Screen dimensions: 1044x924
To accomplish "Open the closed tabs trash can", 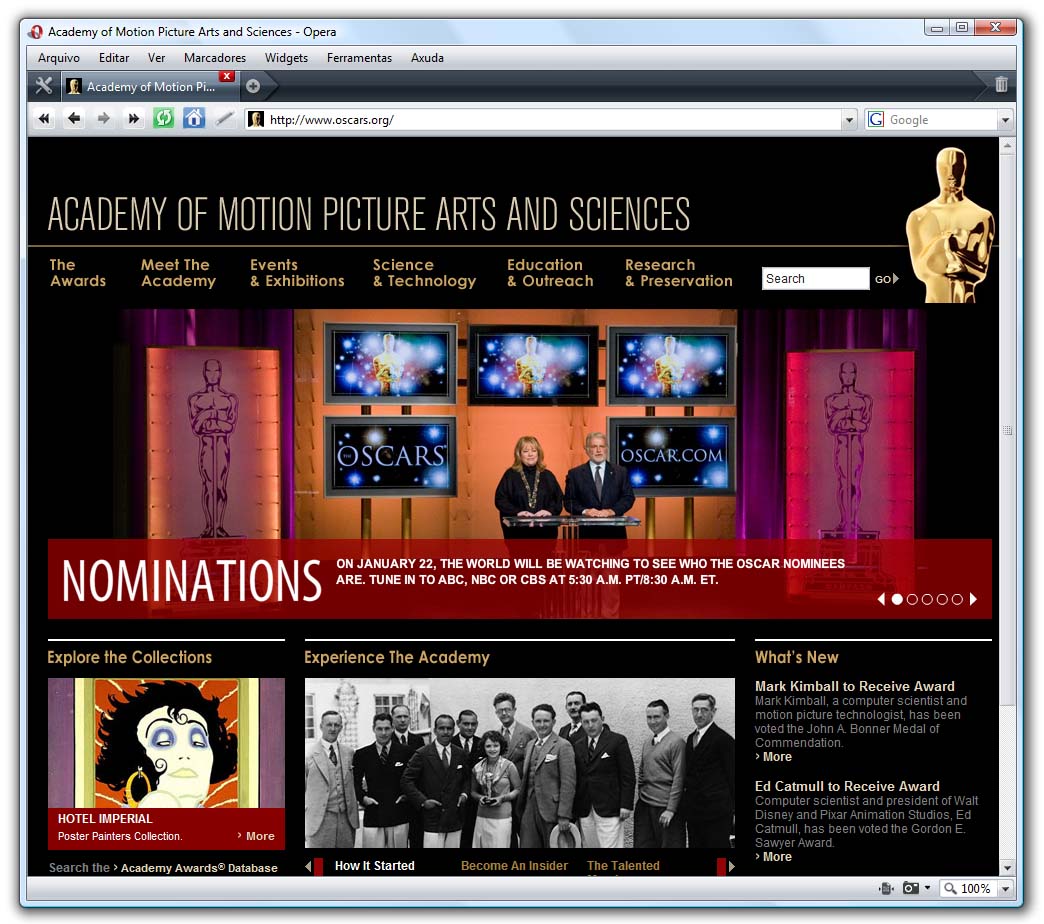I will point(1001,85).
